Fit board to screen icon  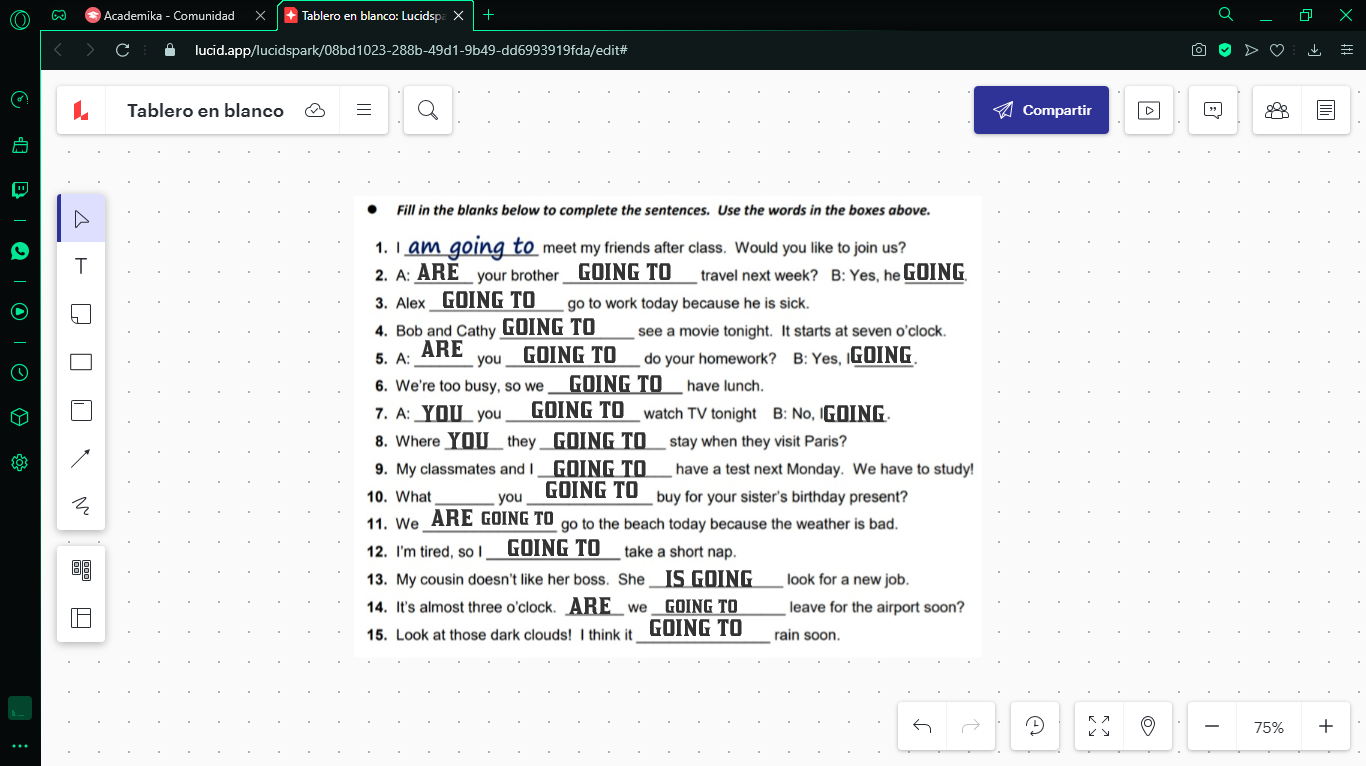point(1099,727)
